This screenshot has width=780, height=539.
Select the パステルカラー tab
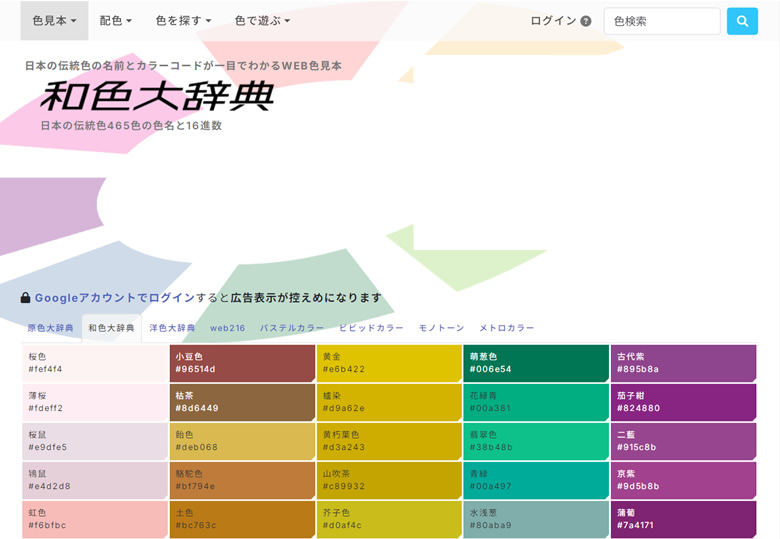pos(292,328)
